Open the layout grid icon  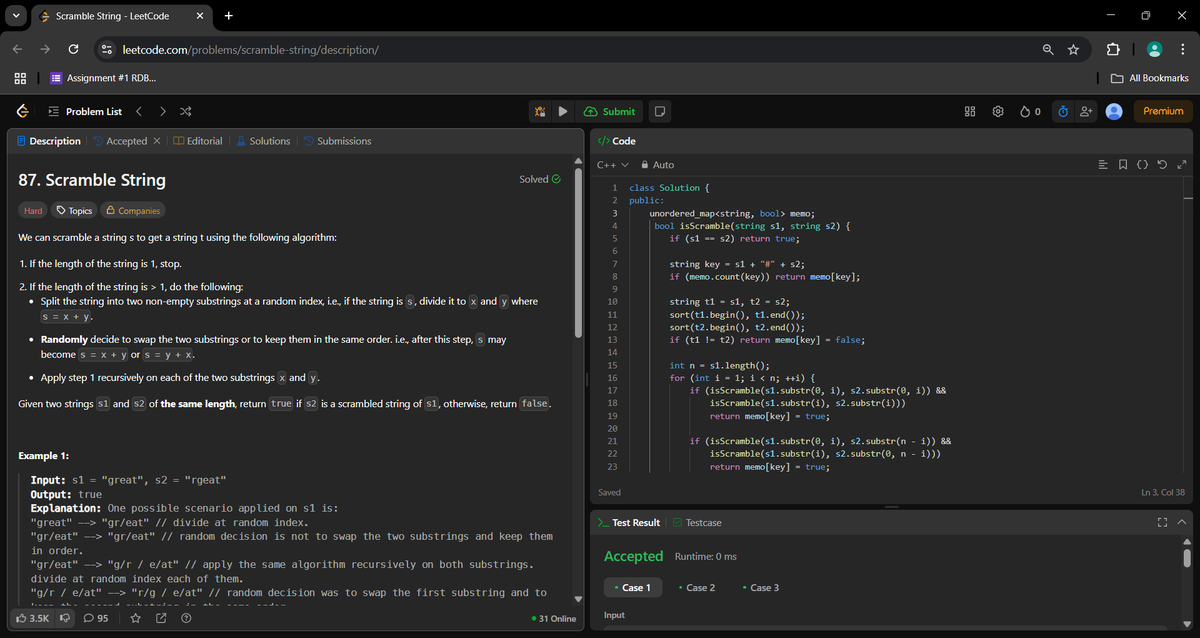[970, 111]
